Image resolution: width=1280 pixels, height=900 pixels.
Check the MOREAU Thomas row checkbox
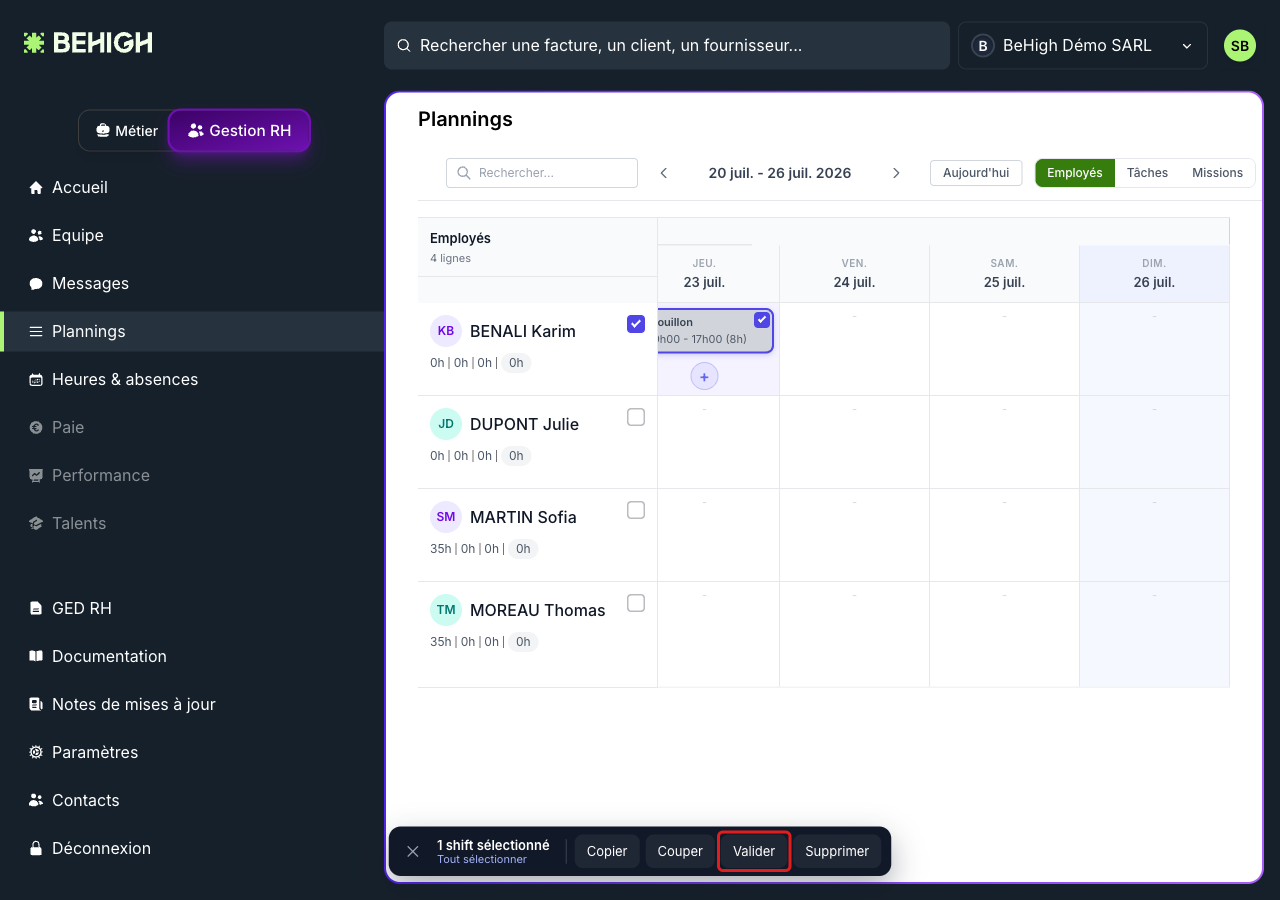click(x=636, y=603)
